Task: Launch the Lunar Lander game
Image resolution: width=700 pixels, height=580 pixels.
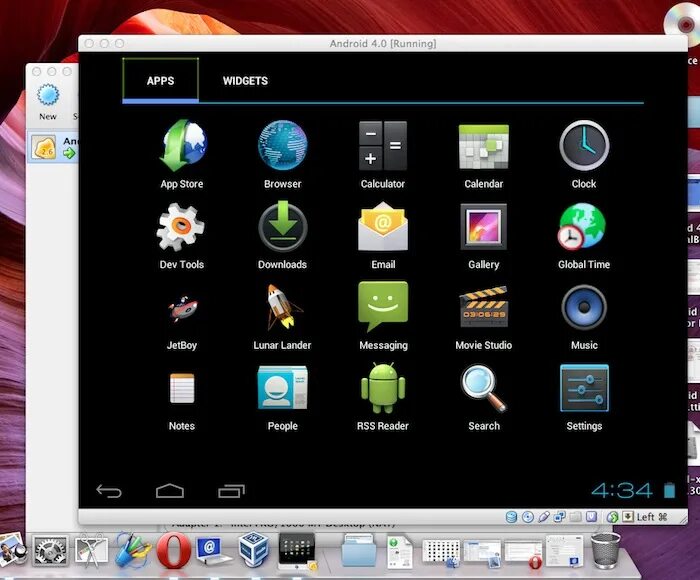Action: click(x=283, y=316)
